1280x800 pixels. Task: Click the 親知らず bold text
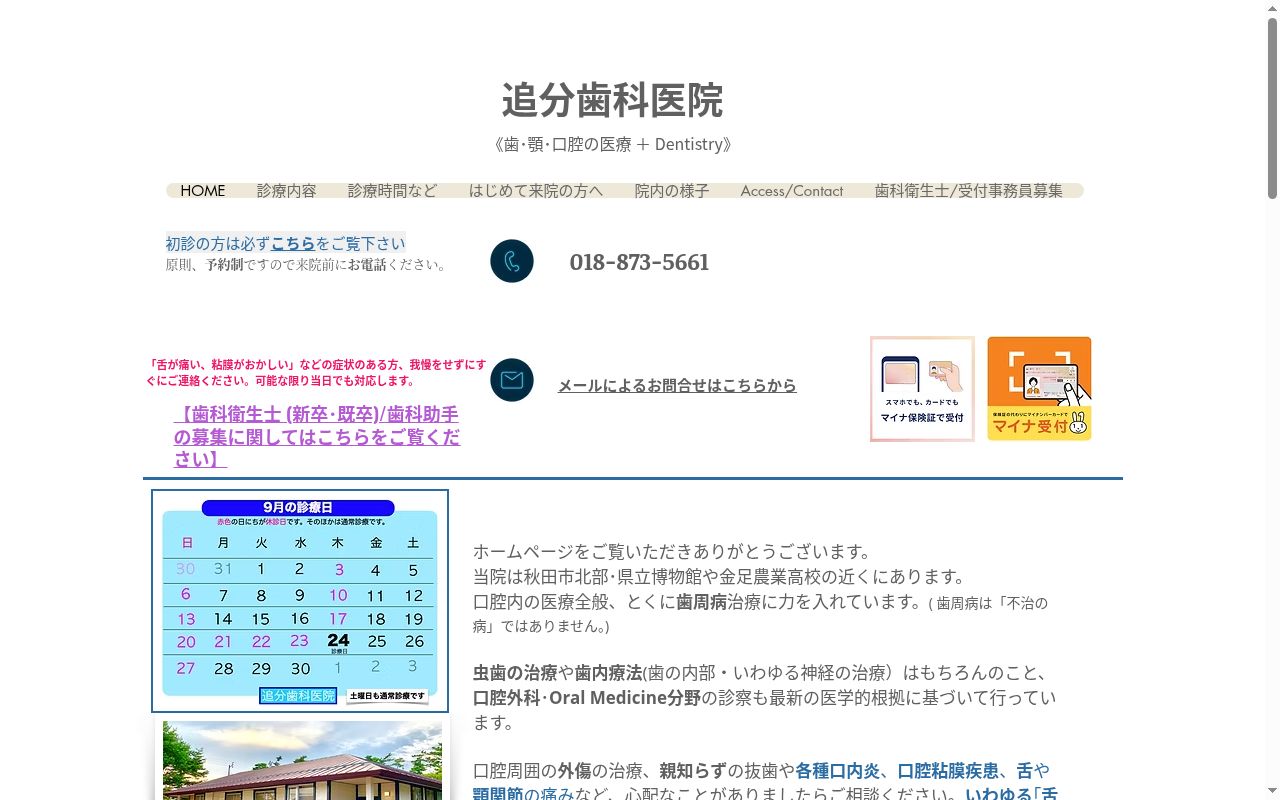692,770
